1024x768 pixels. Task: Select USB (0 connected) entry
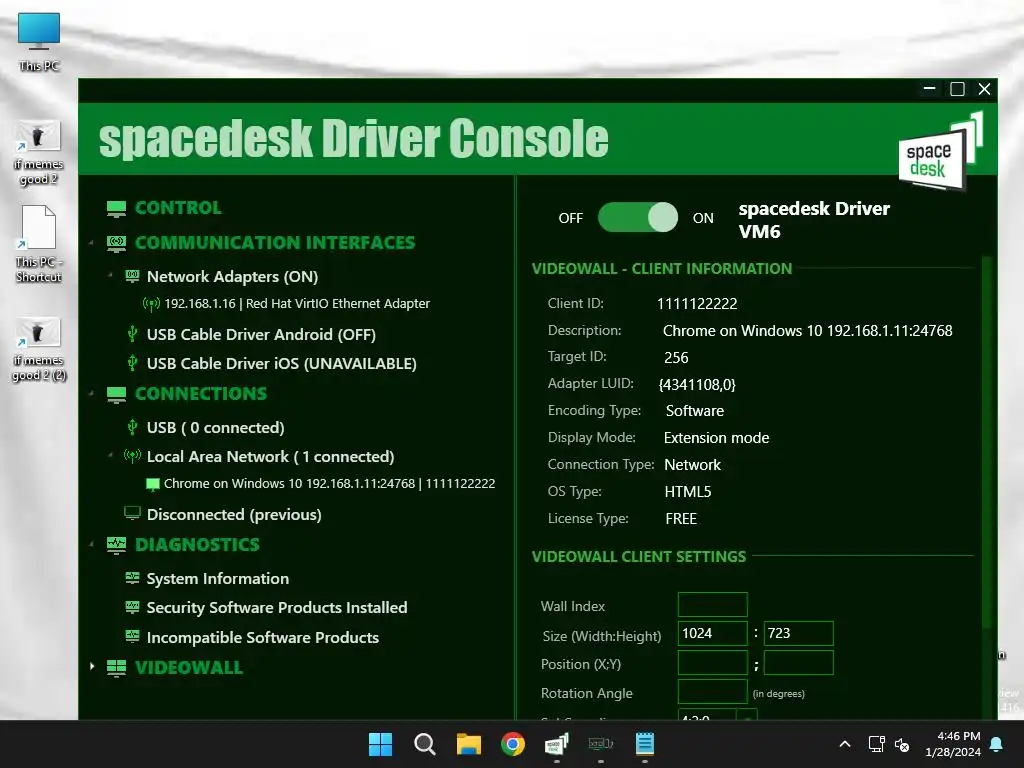click(216, 427)
